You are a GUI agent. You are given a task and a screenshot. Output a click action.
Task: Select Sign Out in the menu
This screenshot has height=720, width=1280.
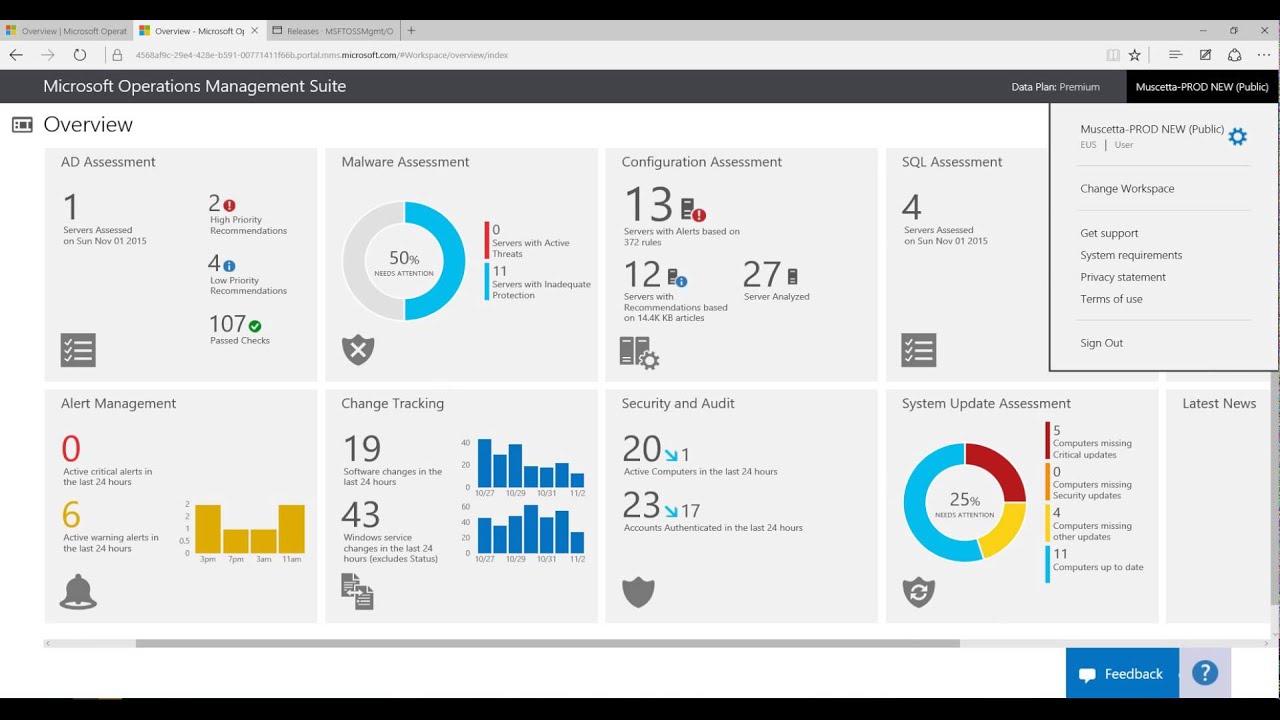click(x=1101, y=343)
